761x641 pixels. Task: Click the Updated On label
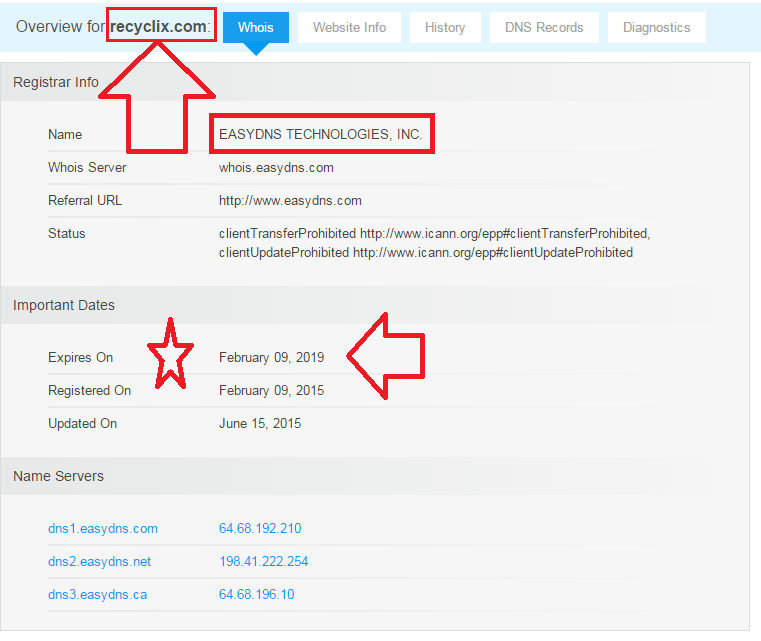coord(83,424)
